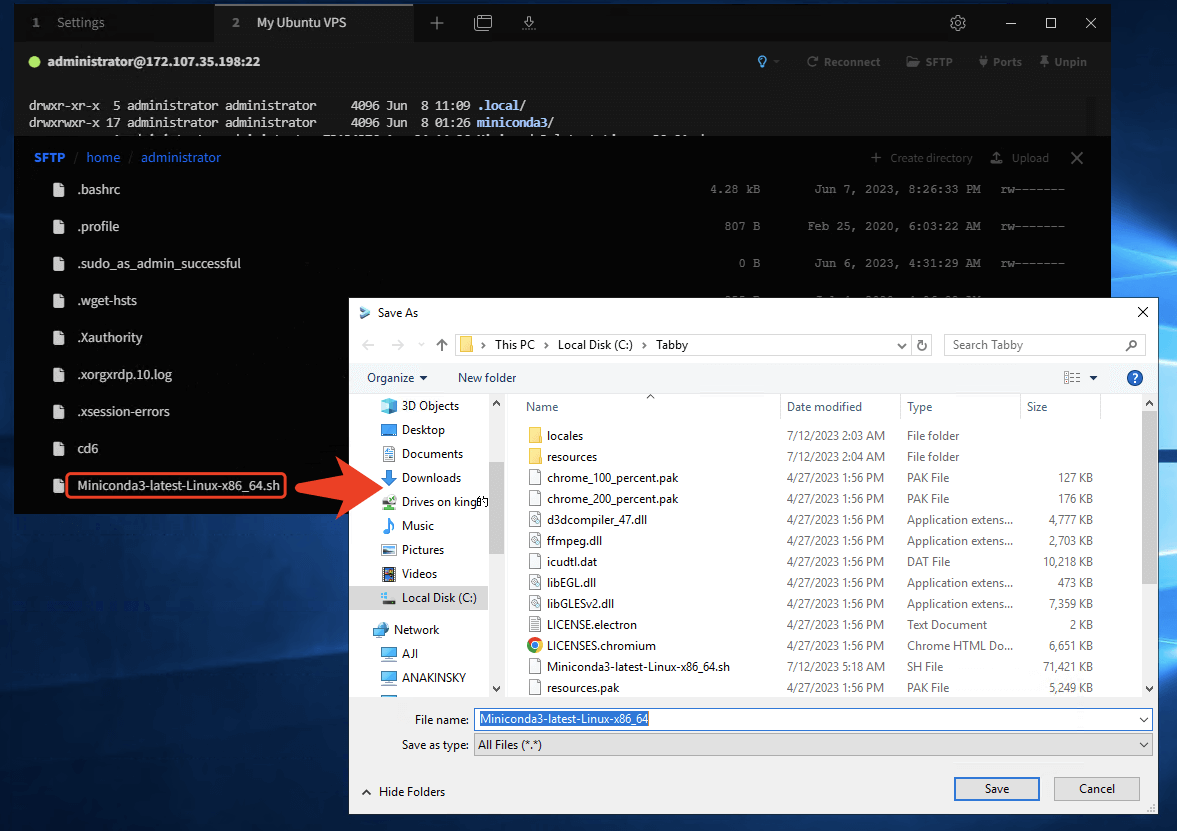The height and width of the screenshot is (831, 1177).
Task: Open new tab with plus icon in Tabby
Action: click(437, 23)
